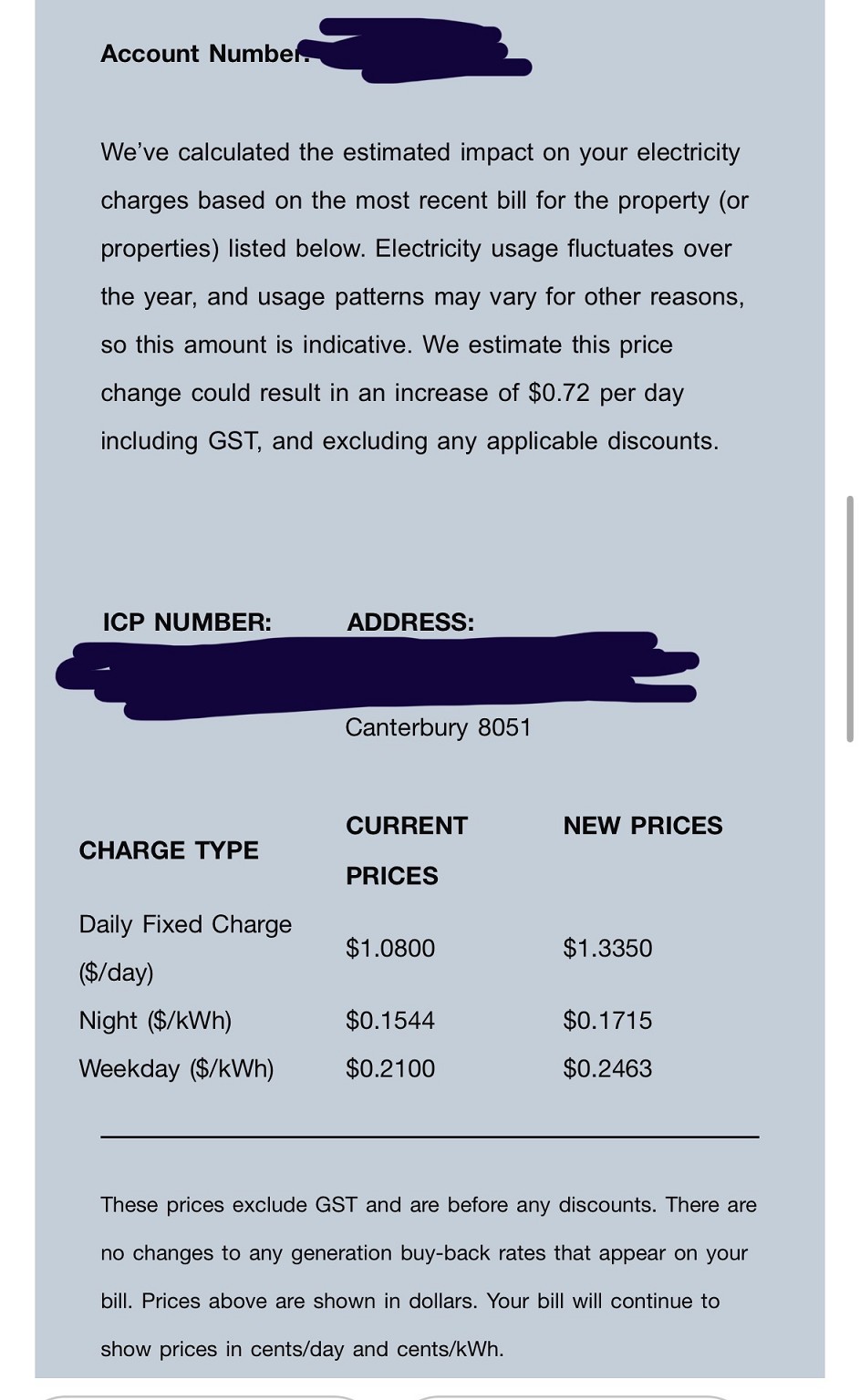
Task: Click the CURRENT PRICES column header
Action: coord(406,850)
